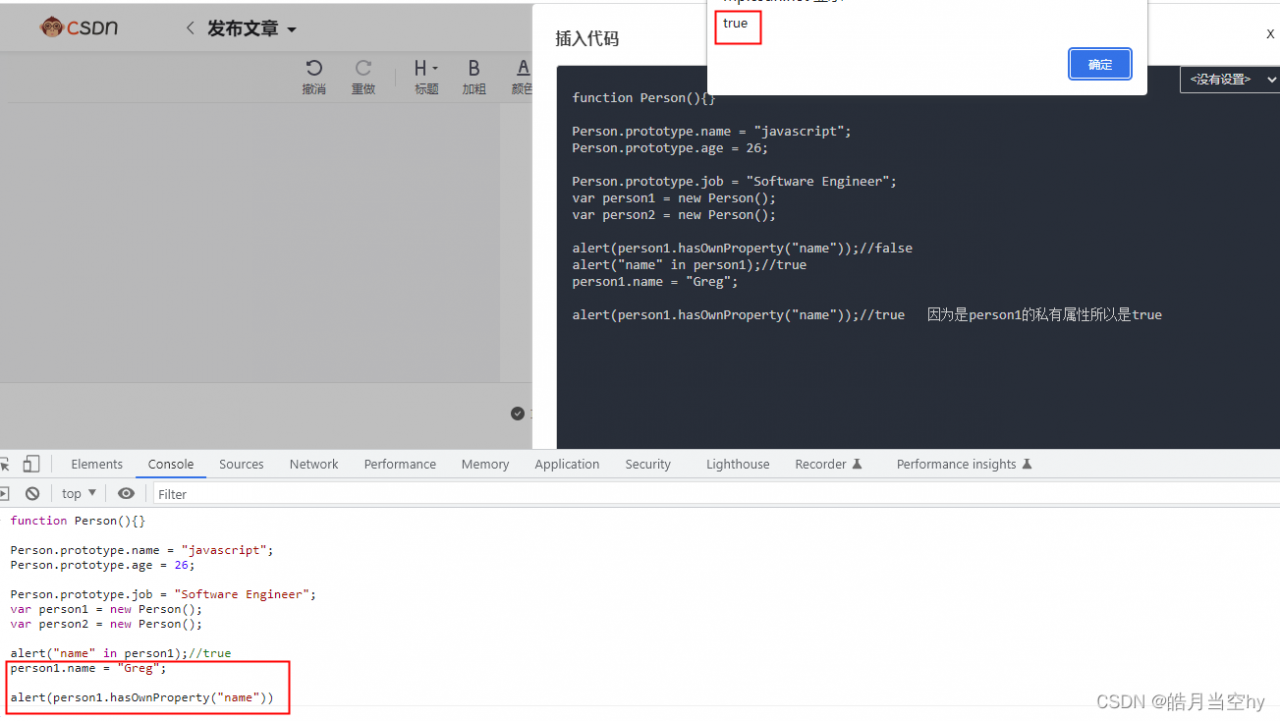Click the 插入代码 dialog title
The width and height of the screenshot is (1280, 721).
tap(587, 39)
